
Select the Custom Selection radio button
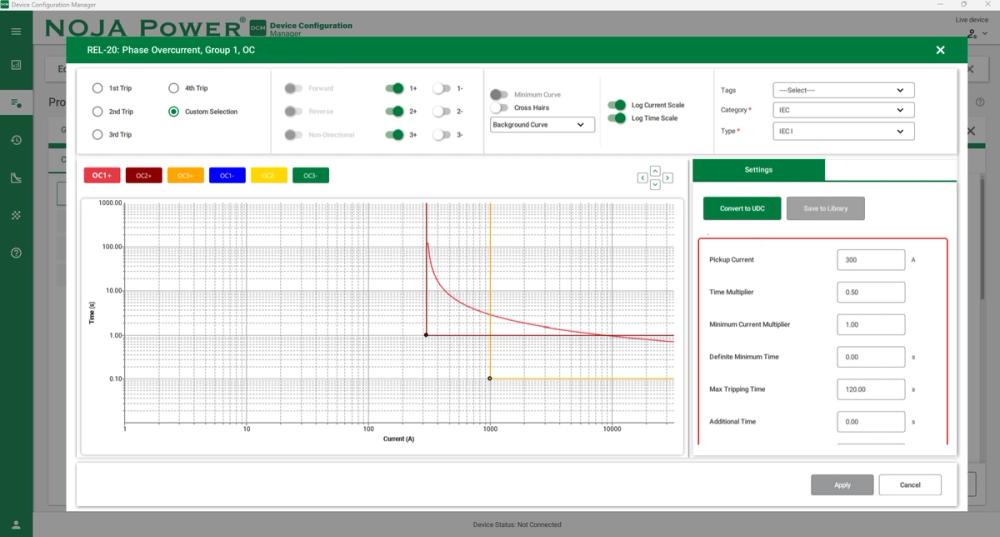coord(173,112)
